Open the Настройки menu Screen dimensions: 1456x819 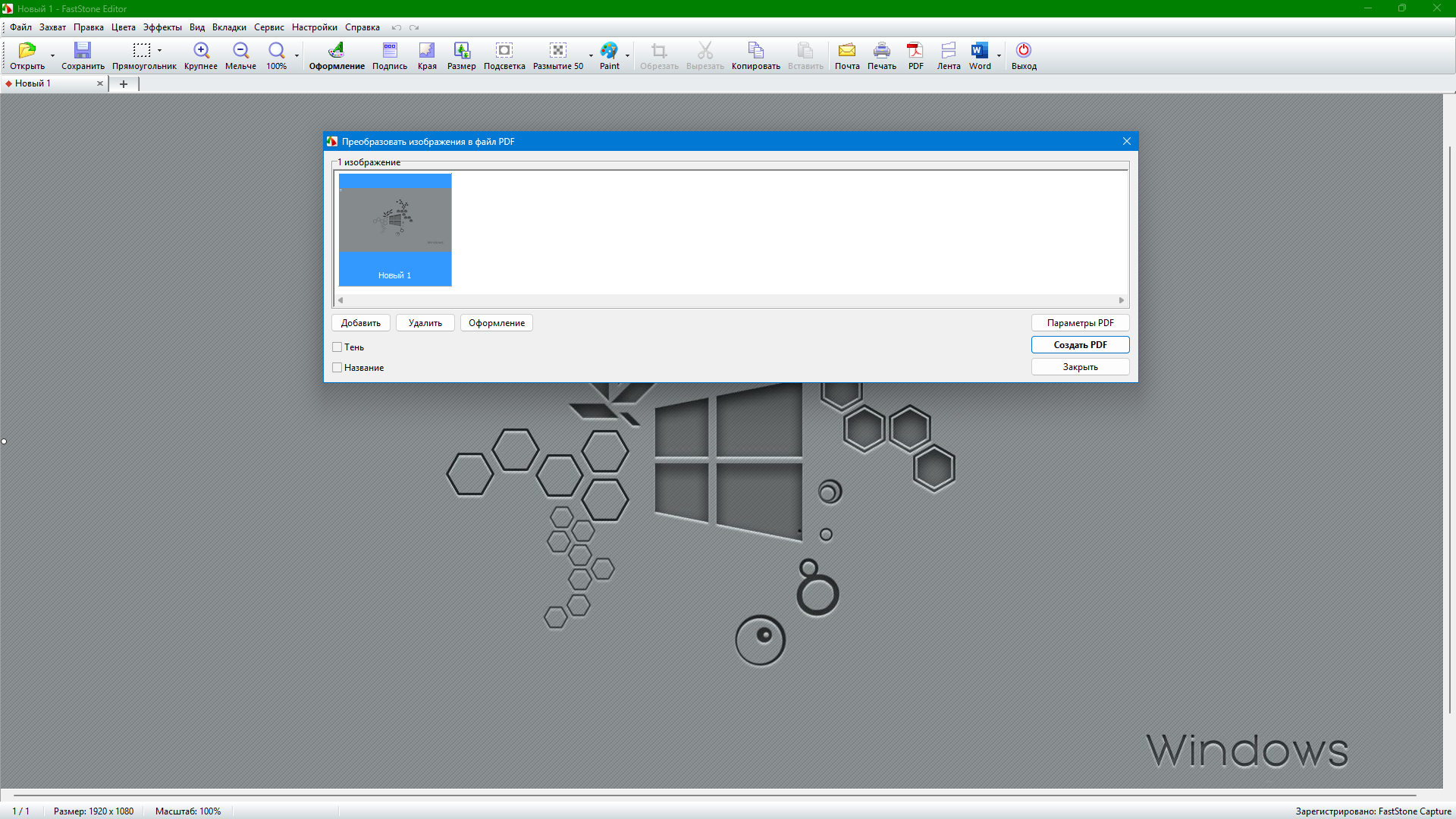click(314, 27)
